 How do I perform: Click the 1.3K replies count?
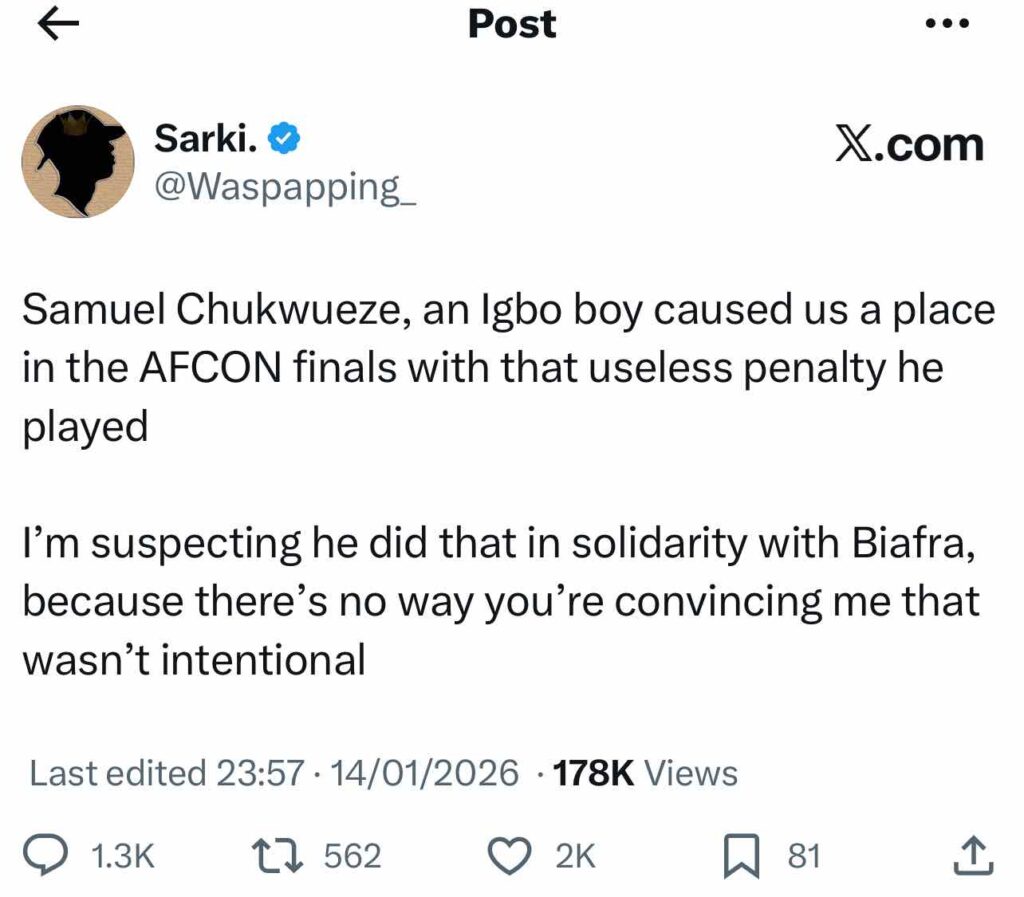pos(121,856)
